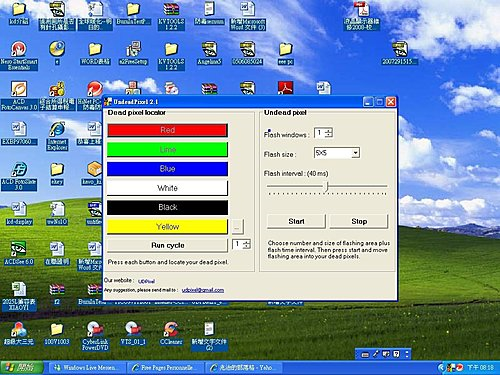The height and width of the screenshot is (375, 500).
Task: Open the EXBP97060 Word document
Action: pos(19,133)
